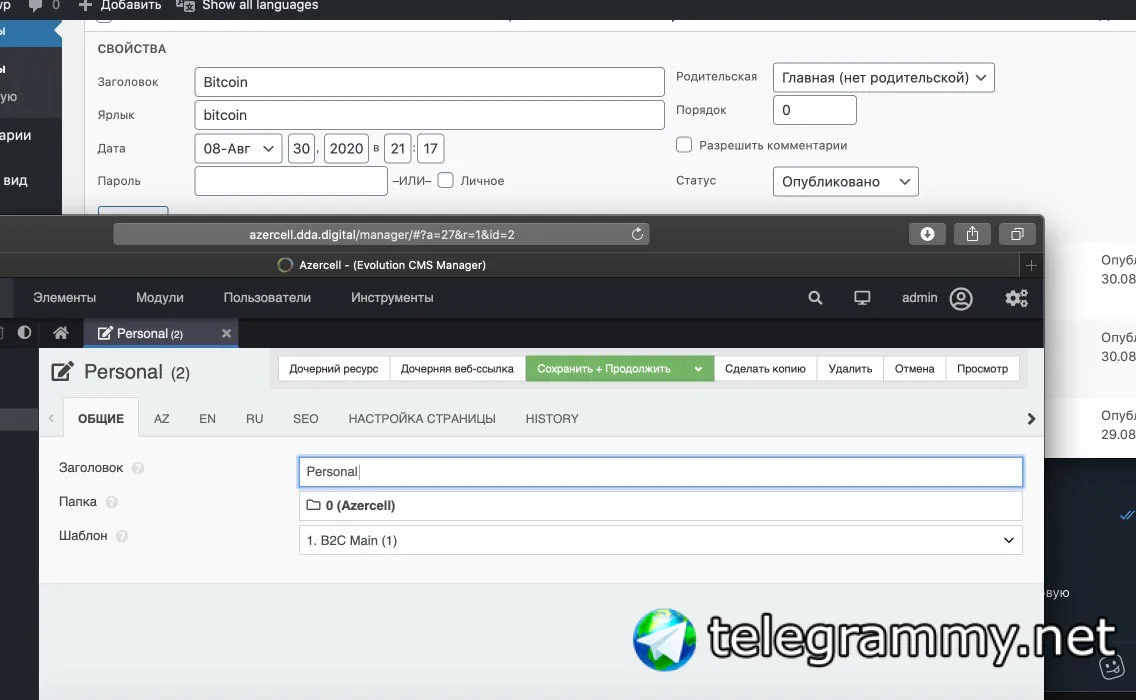Screen dimensions: 1136x700
Task: Toggle the dark mode half-circle icon
Action: click(x=25, y=332)
